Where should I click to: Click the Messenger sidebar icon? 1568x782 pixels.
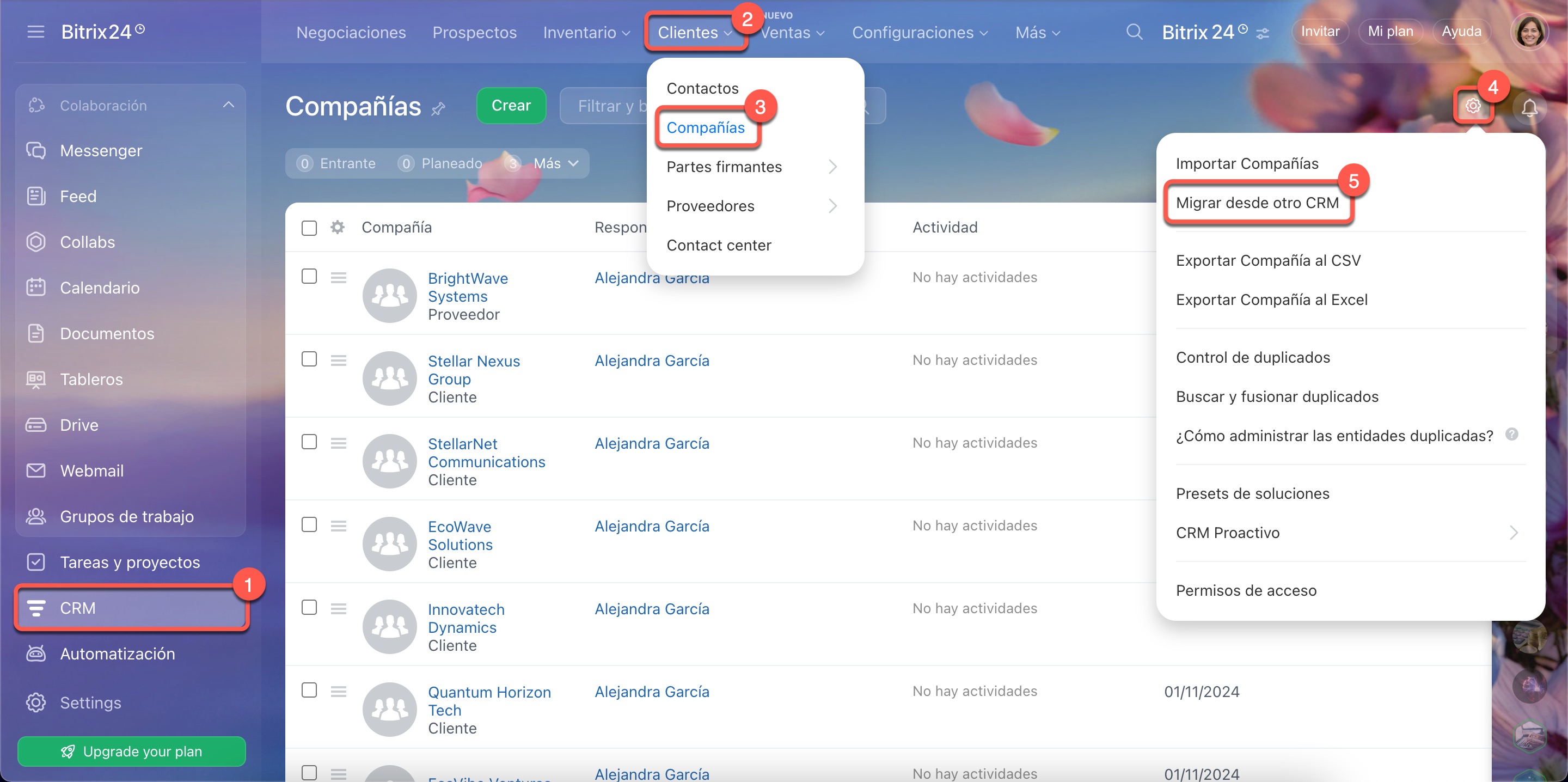coord(36,150)
